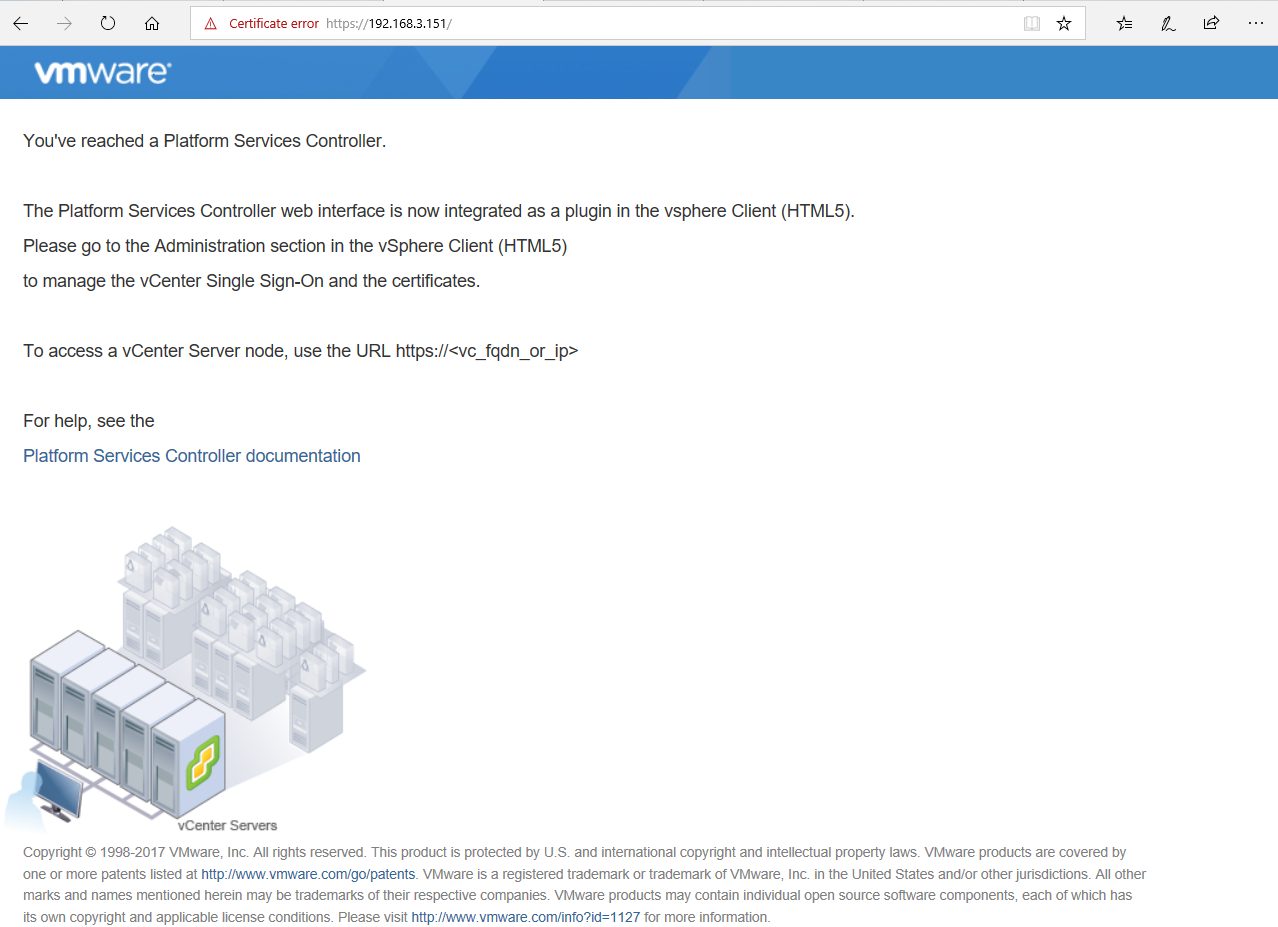The width and height of the screenshot is (1278, 927).
Task: Click 'Copyright © 1998-2017 VMware, Inc.' text
Action: pyautogui.click(x=136, y=853)
